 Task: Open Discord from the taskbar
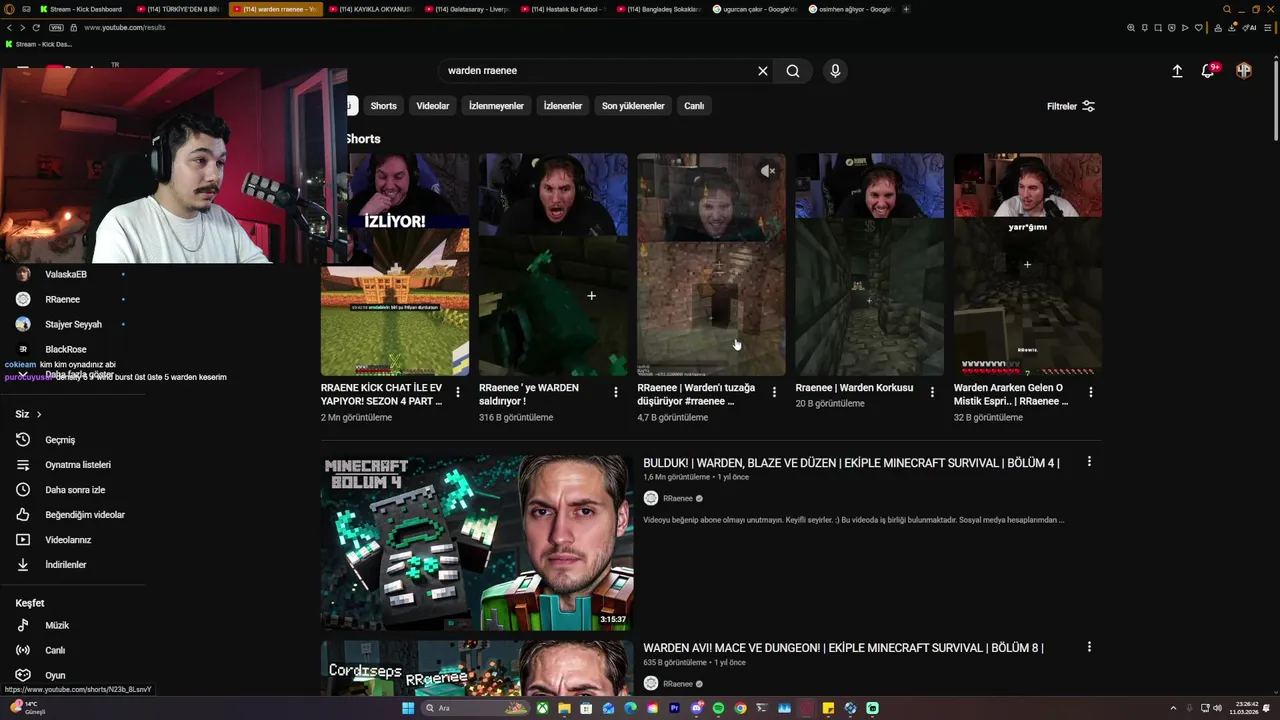[697, 708]
